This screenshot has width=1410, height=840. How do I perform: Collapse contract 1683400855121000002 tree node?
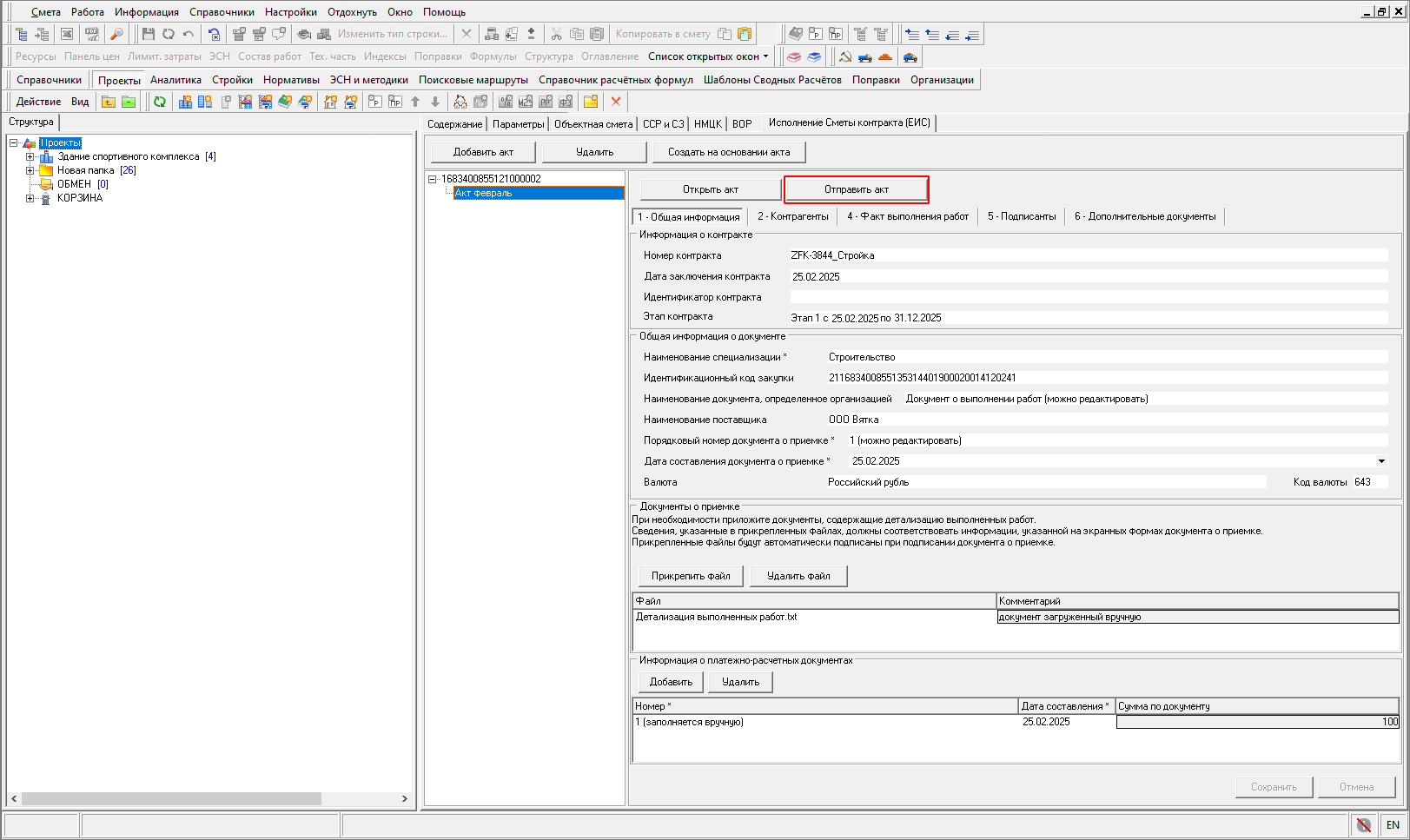coord(433,179)
